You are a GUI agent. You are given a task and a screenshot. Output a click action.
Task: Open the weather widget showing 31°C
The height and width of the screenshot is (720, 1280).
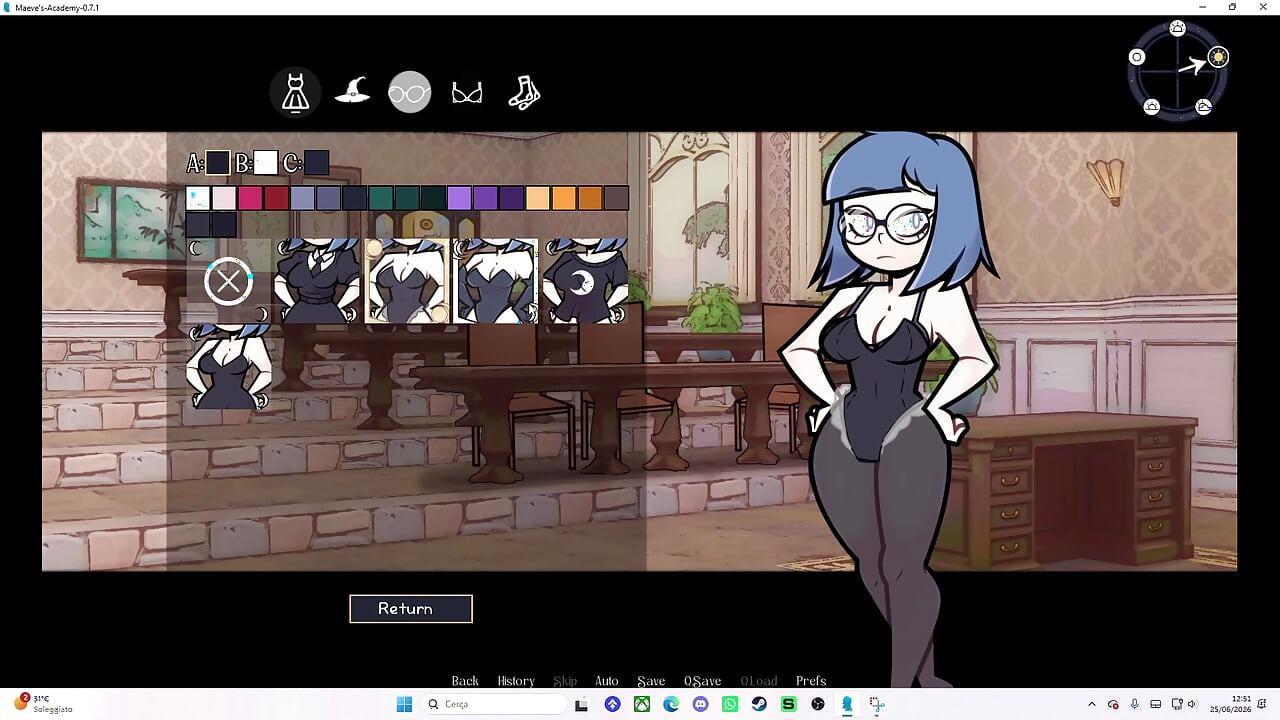[x=42, y=703]
